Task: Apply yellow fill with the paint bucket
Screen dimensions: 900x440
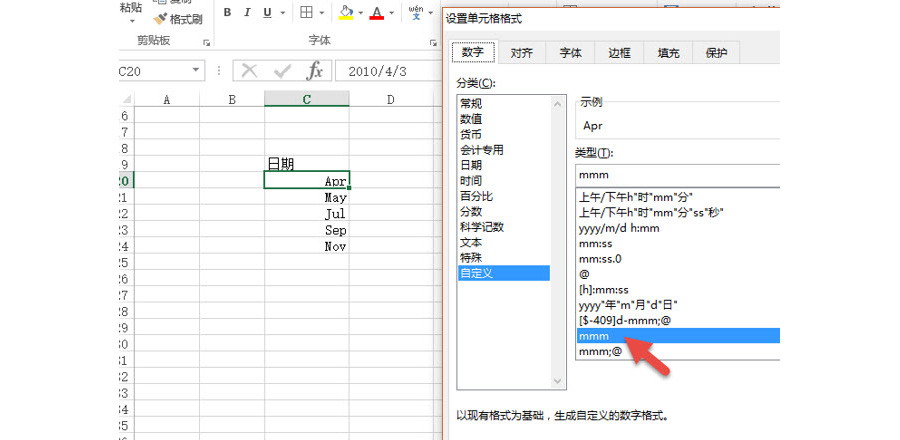Action: pos(346,12)
